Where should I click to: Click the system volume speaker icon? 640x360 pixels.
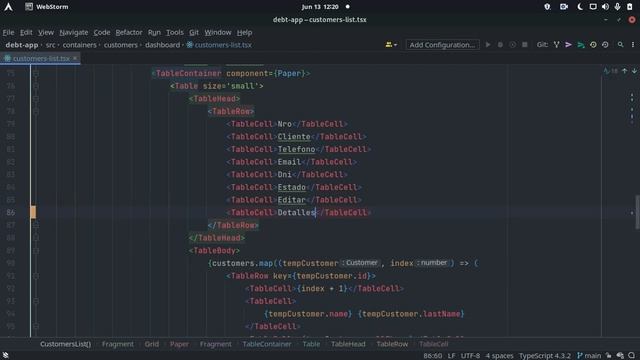point(605,7)
